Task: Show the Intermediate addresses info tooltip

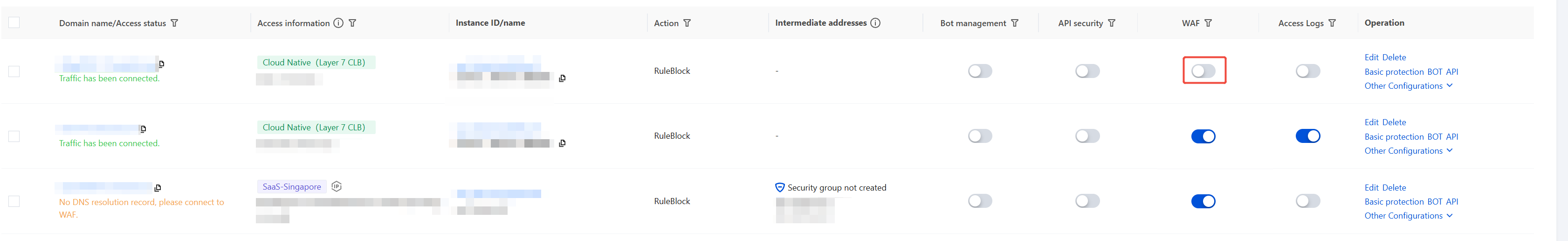Action: [875, 23]
